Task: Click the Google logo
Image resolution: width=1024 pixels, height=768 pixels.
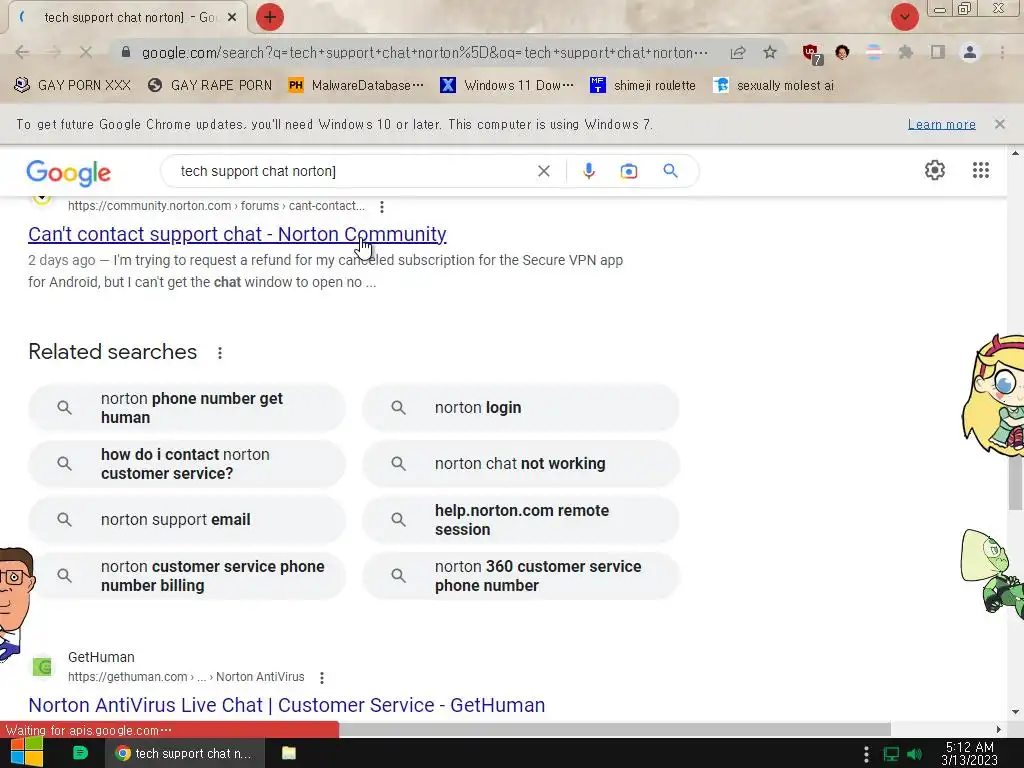Action: pyautogui.click(x=69, y=172)
